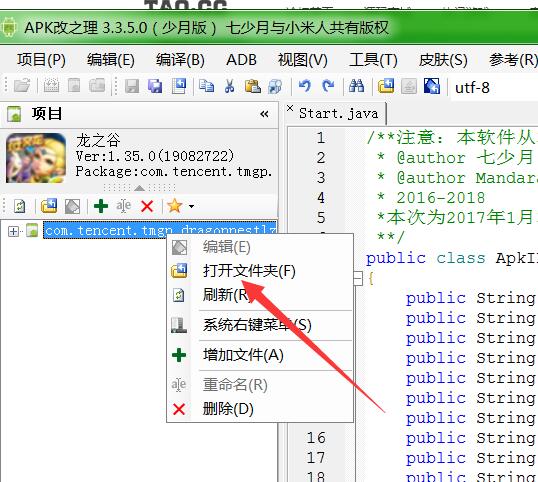Viewport: 538px width, 482px height.
Task: Select the com.tencent.tmgp.dragonnest tree item
Action: (160, 231)
